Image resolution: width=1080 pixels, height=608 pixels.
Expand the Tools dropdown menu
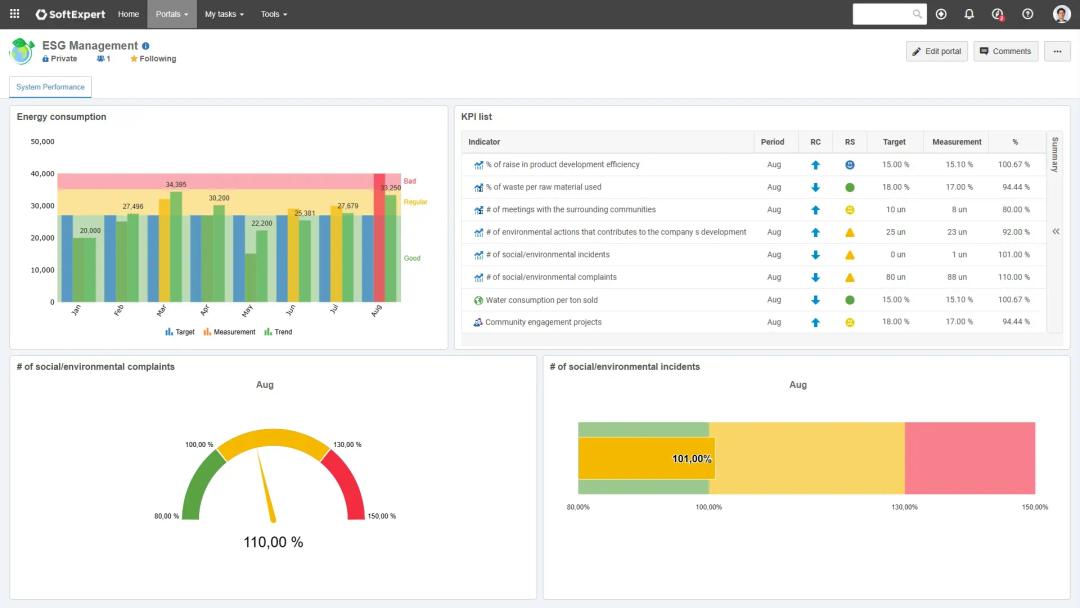coord(274,14)
